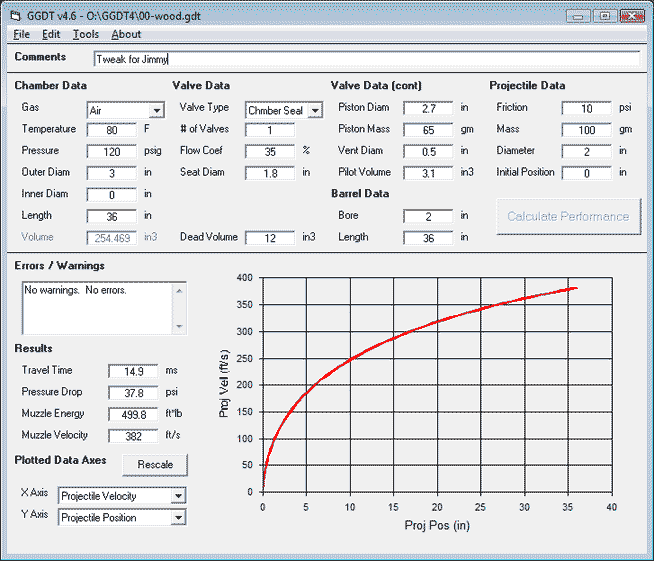This screenshot has height=561, width=654.
Task: Open the About menu
Action: click(x=126, y=34)
